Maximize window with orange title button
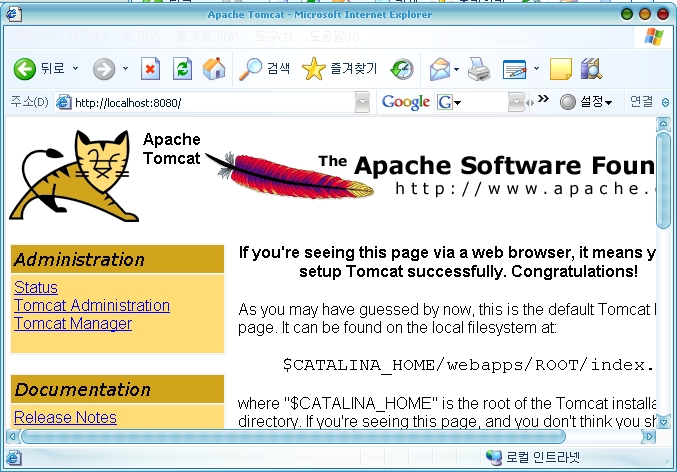 645,14
